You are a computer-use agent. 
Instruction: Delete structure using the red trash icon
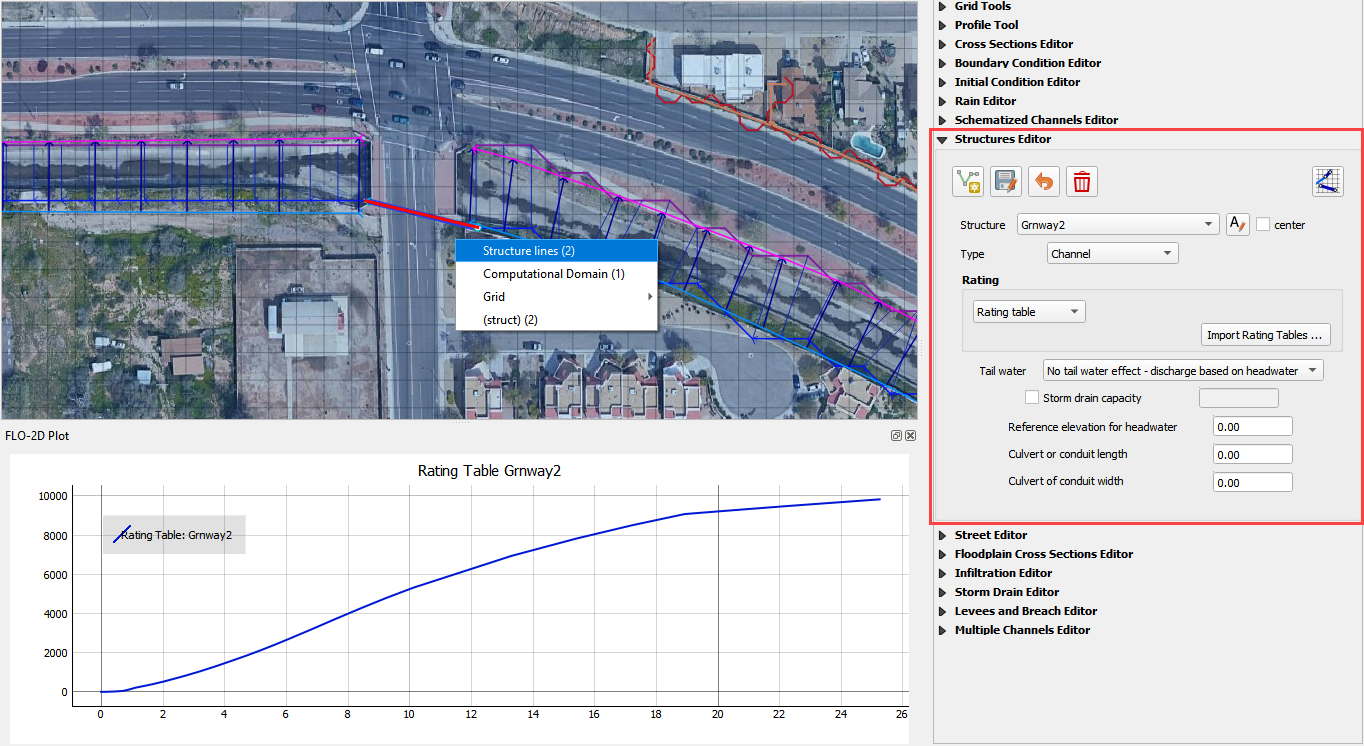[1081, 182]
